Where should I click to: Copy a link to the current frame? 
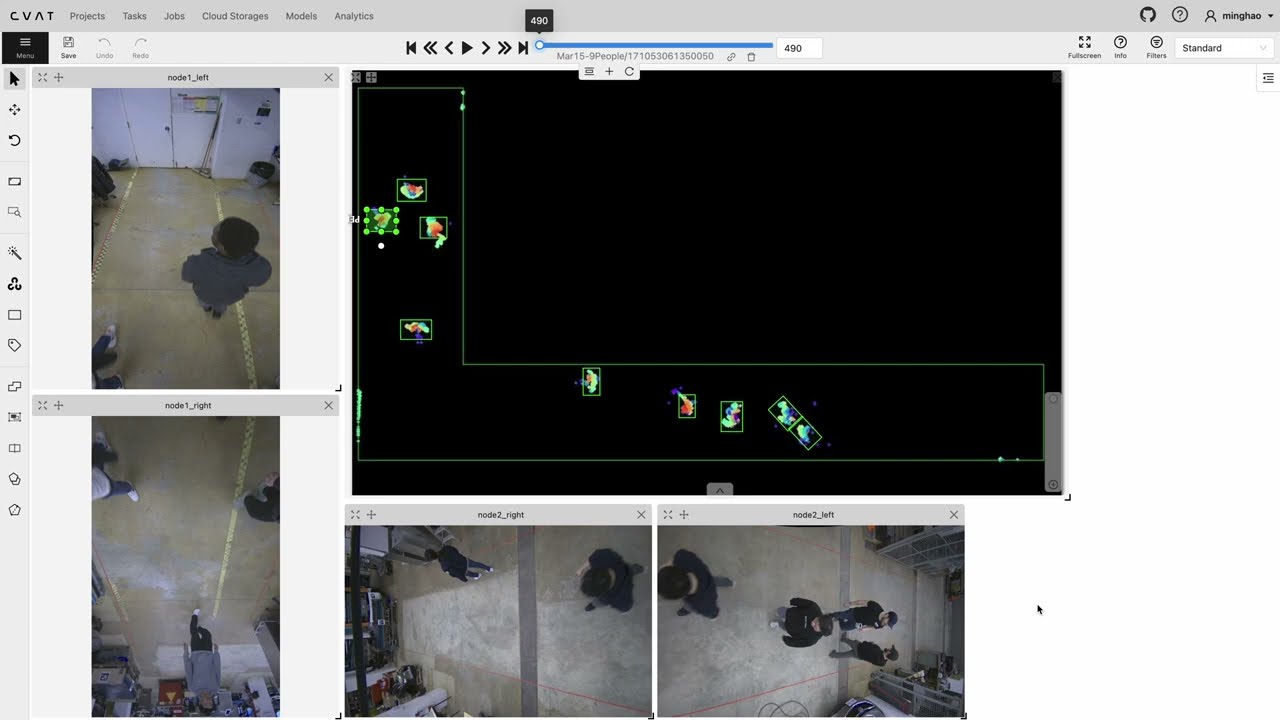(731, 57)
